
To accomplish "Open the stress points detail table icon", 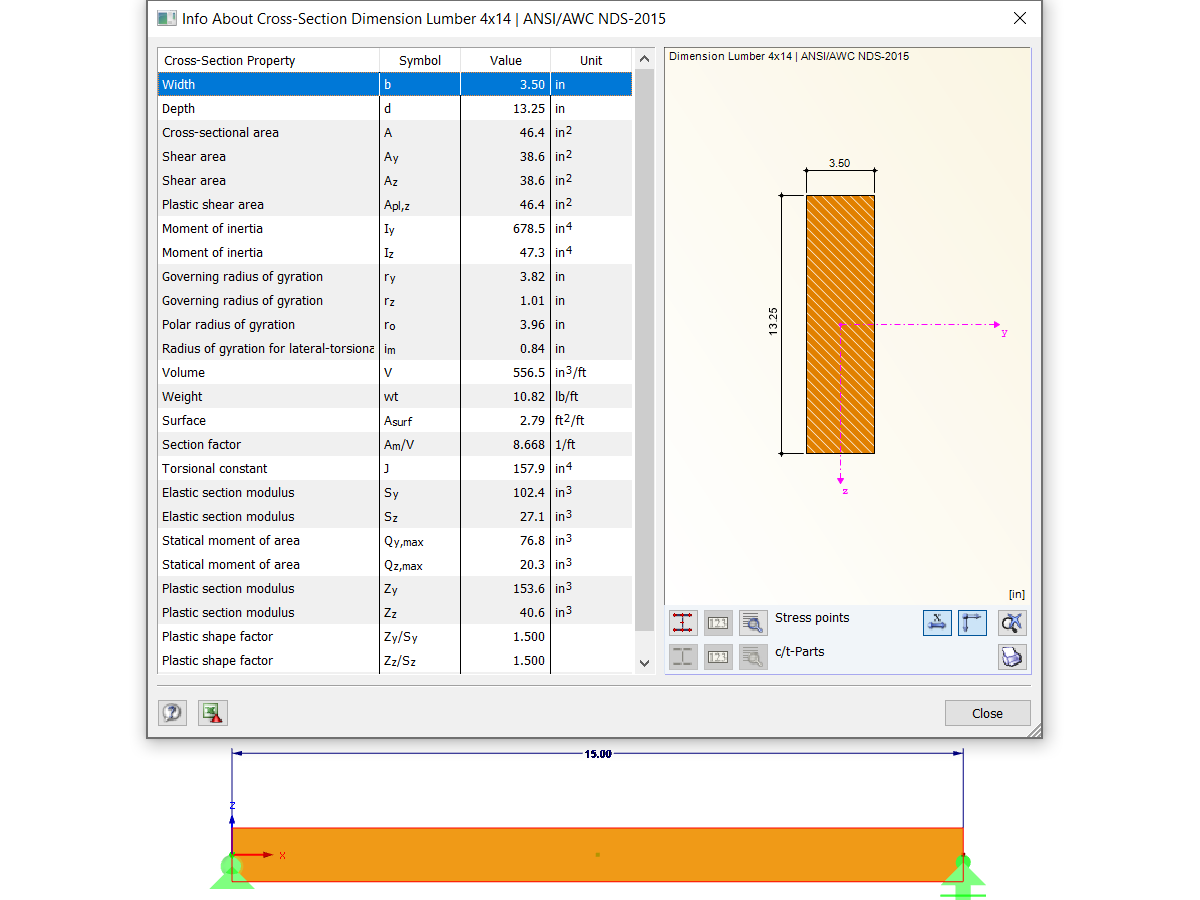I will point(753,622).
